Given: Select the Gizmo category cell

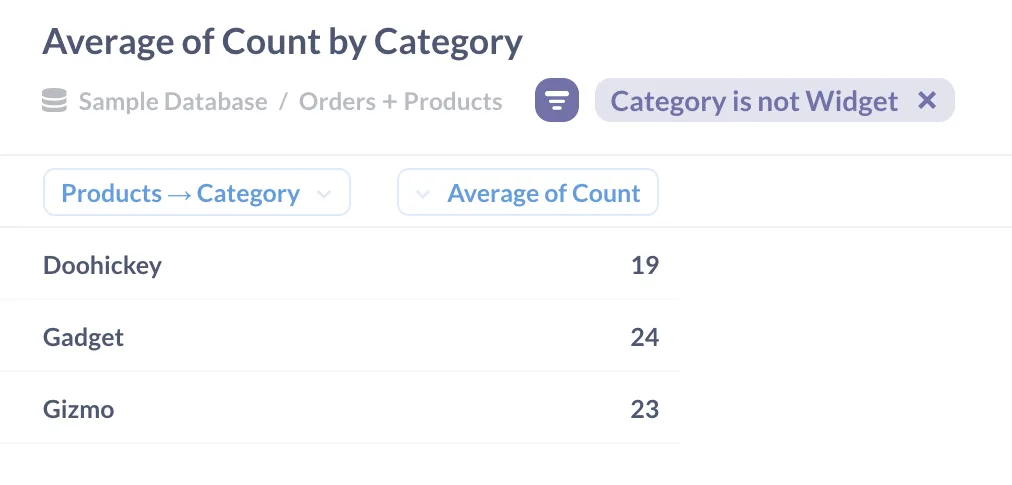Looking at the screenshot, I should [78, 409].
